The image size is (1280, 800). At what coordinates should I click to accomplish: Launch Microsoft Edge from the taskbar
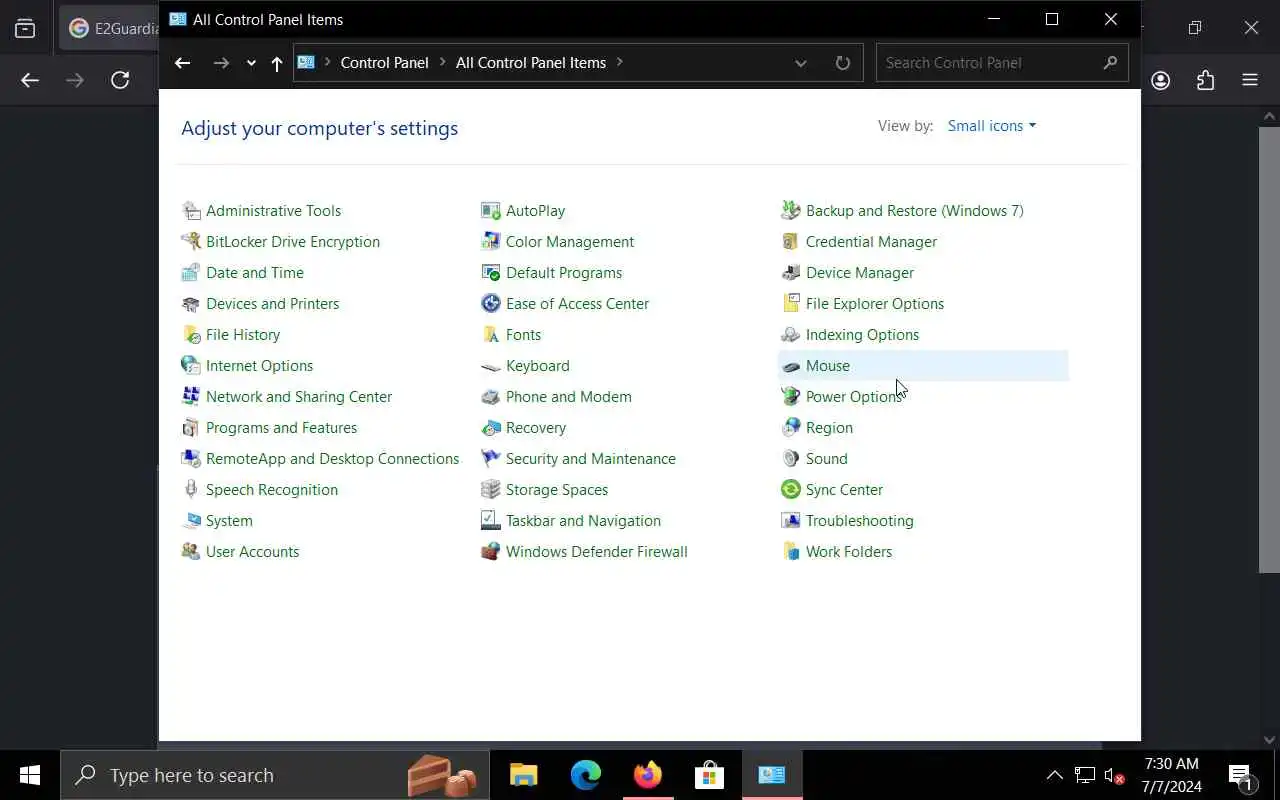[x=586, y=775]
